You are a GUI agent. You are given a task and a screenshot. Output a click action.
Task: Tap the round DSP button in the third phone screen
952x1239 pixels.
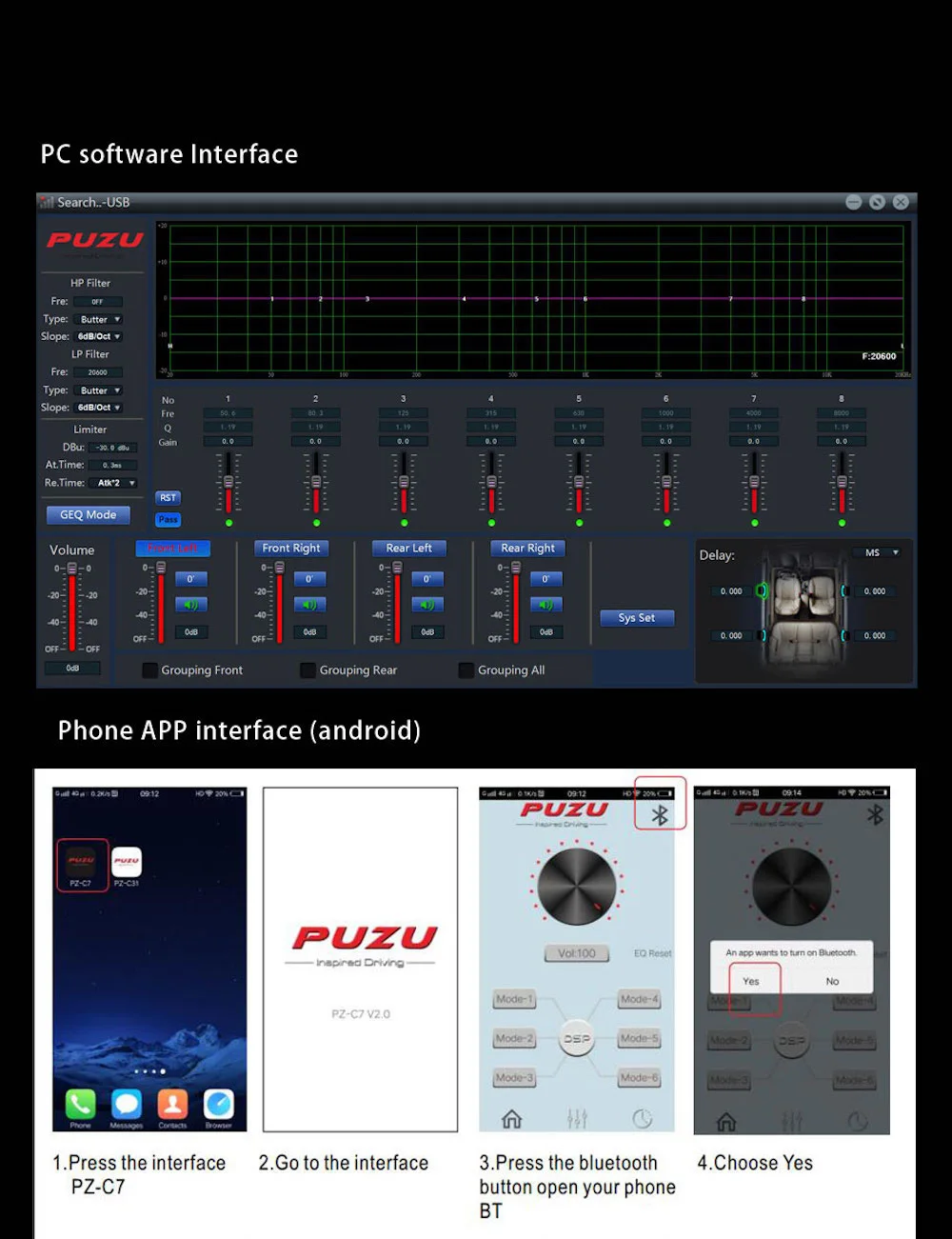[x=577, y=1039]
